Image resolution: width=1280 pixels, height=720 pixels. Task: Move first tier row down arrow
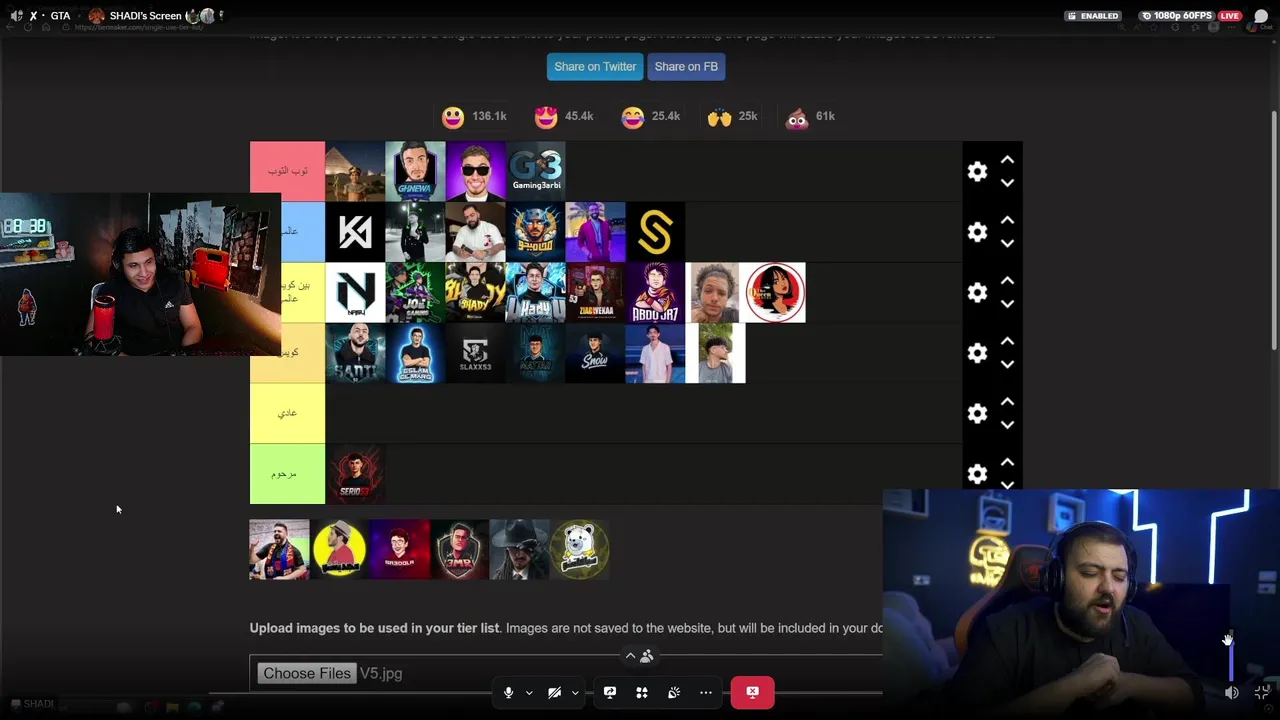pyautogui.click(x=1007, y=183)
